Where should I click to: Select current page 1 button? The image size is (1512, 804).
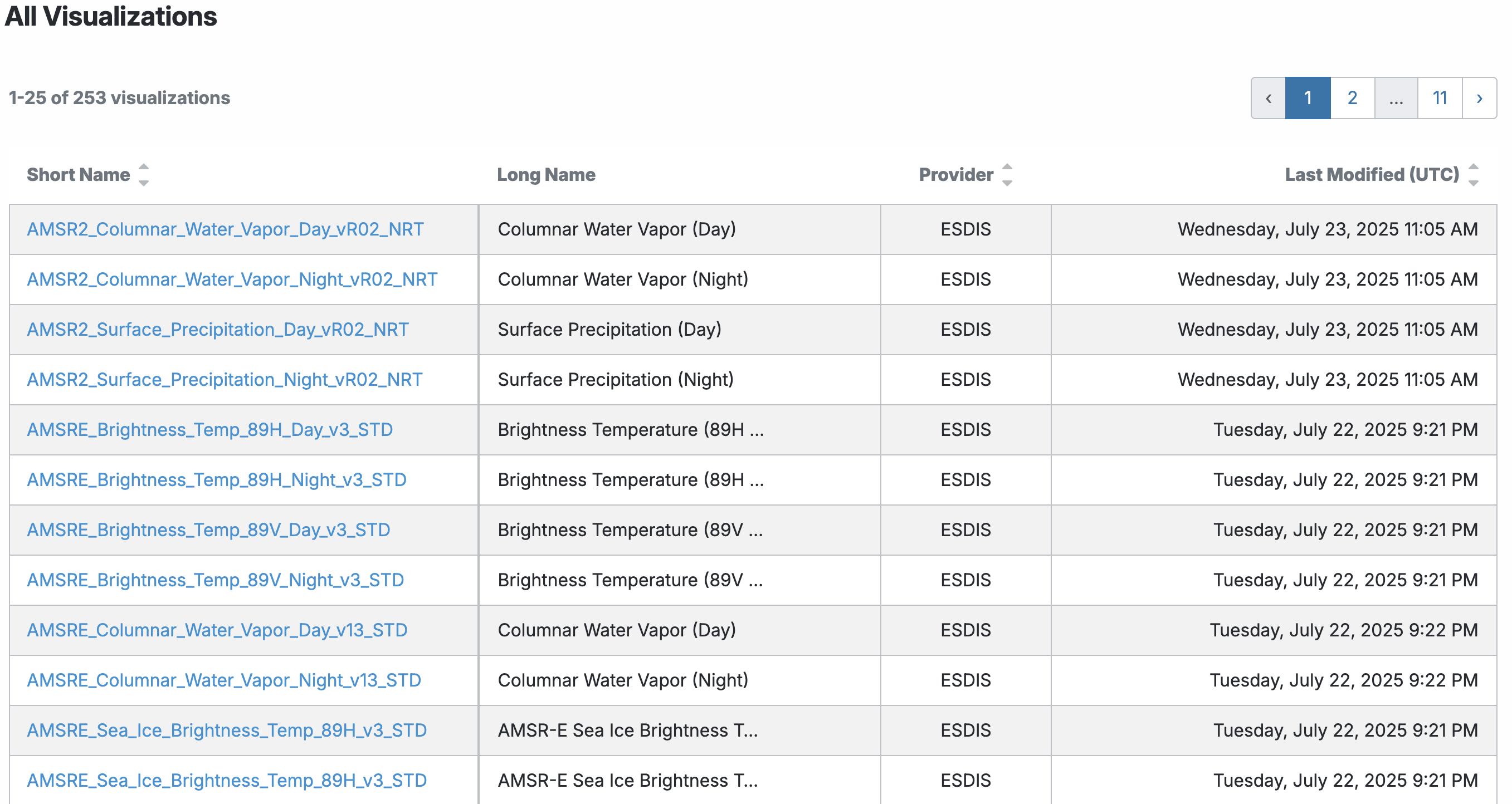pos(1307,98)
